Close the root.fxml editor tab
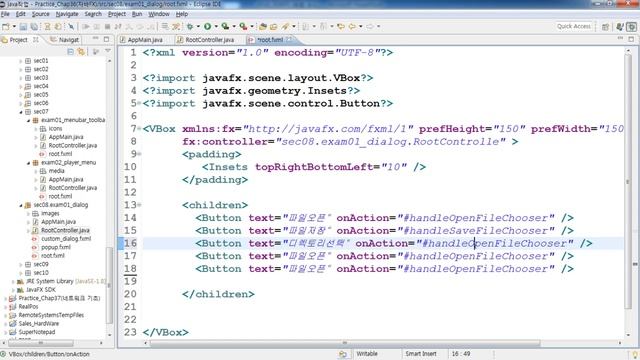 pyautogui.click(x=289, y=40)
